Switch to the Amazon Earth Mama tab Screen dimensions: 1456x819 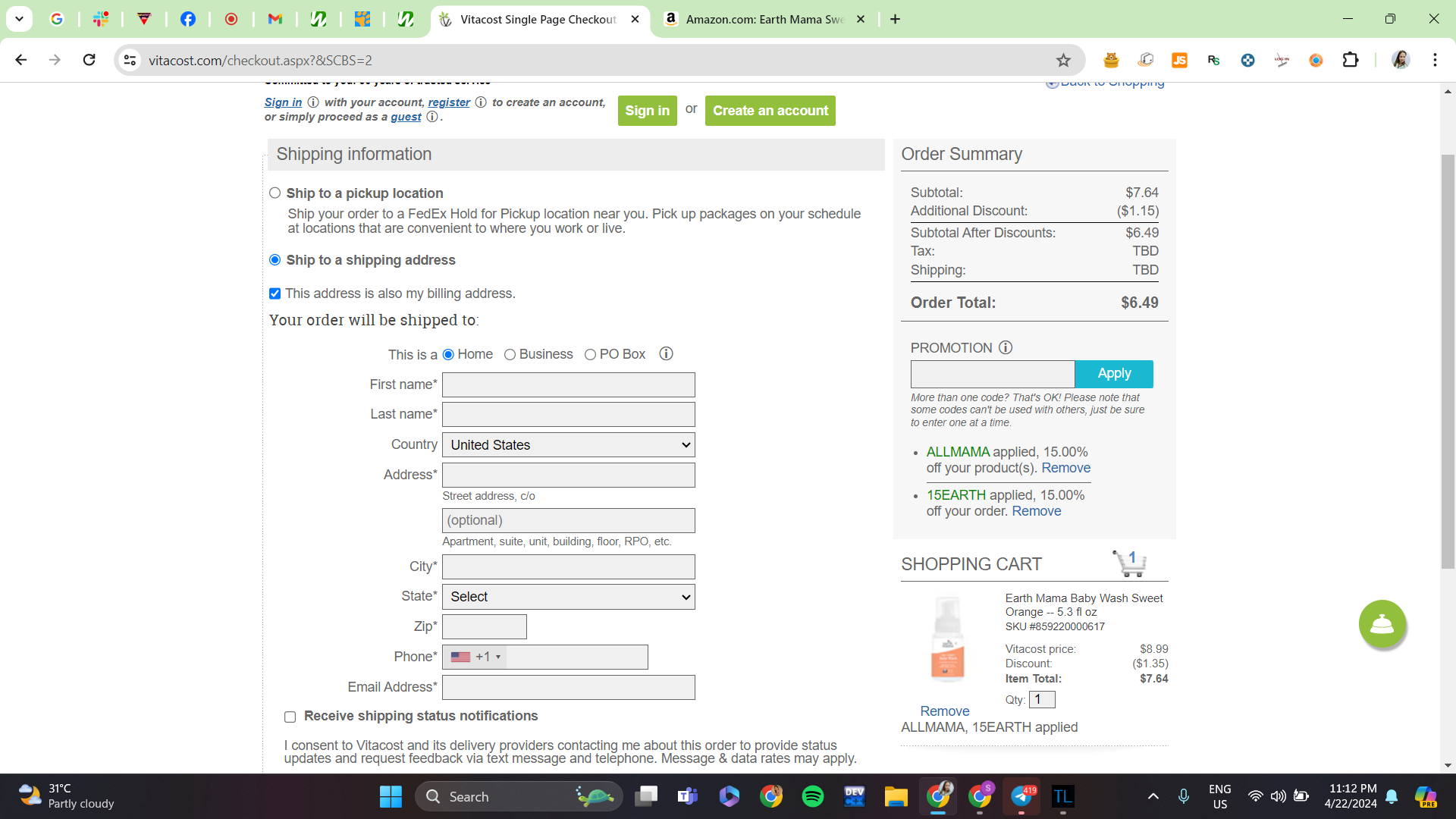[x=764, y=19]
